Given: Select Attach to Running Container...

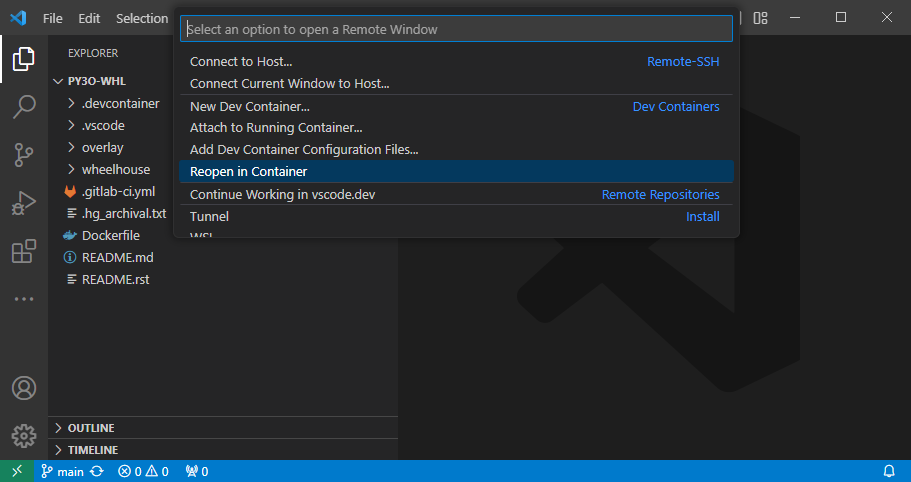Looking at the screenshot, I should pyautogui.click(x=456, y=128).
